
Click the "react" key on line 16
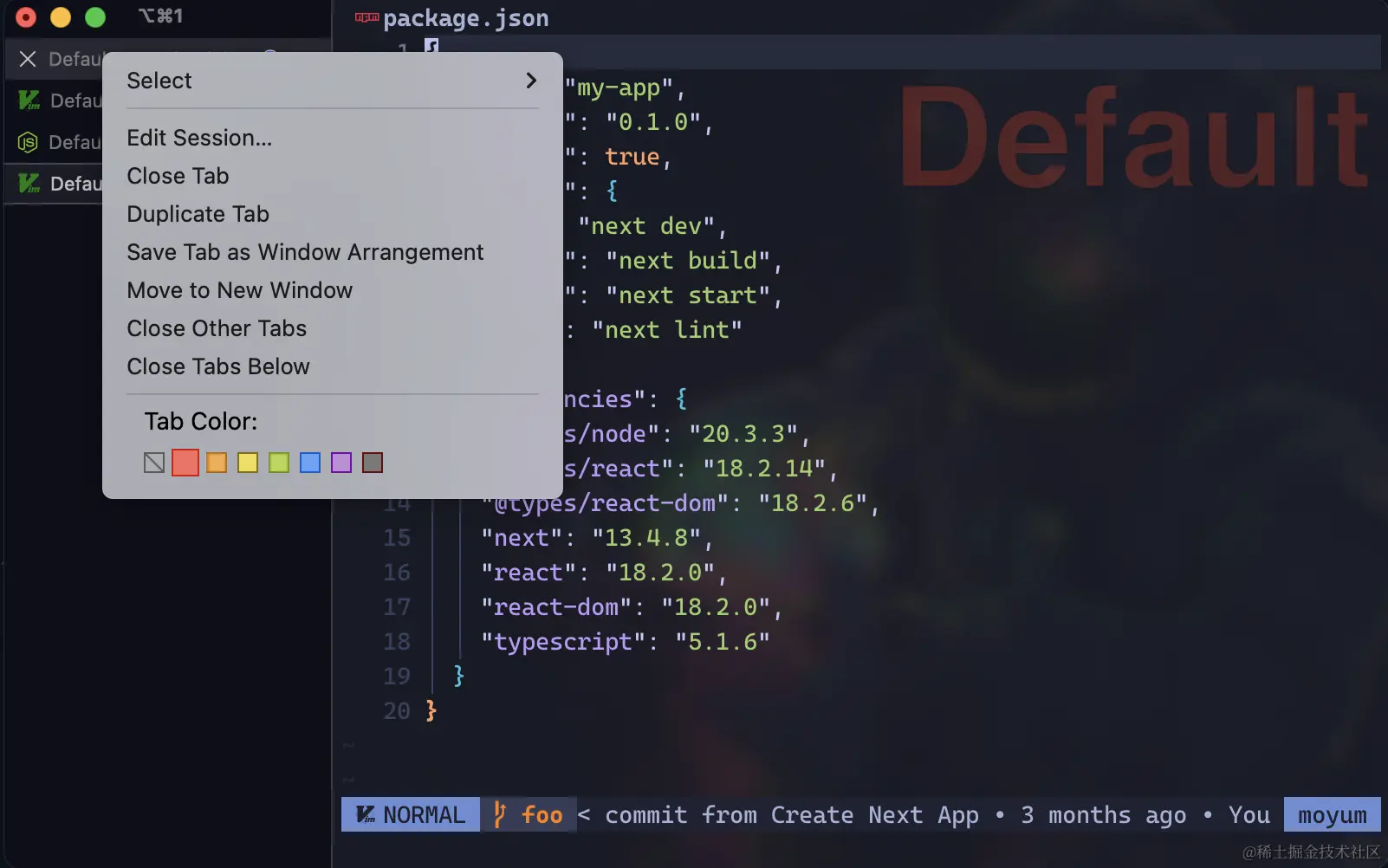click(529, 573)
